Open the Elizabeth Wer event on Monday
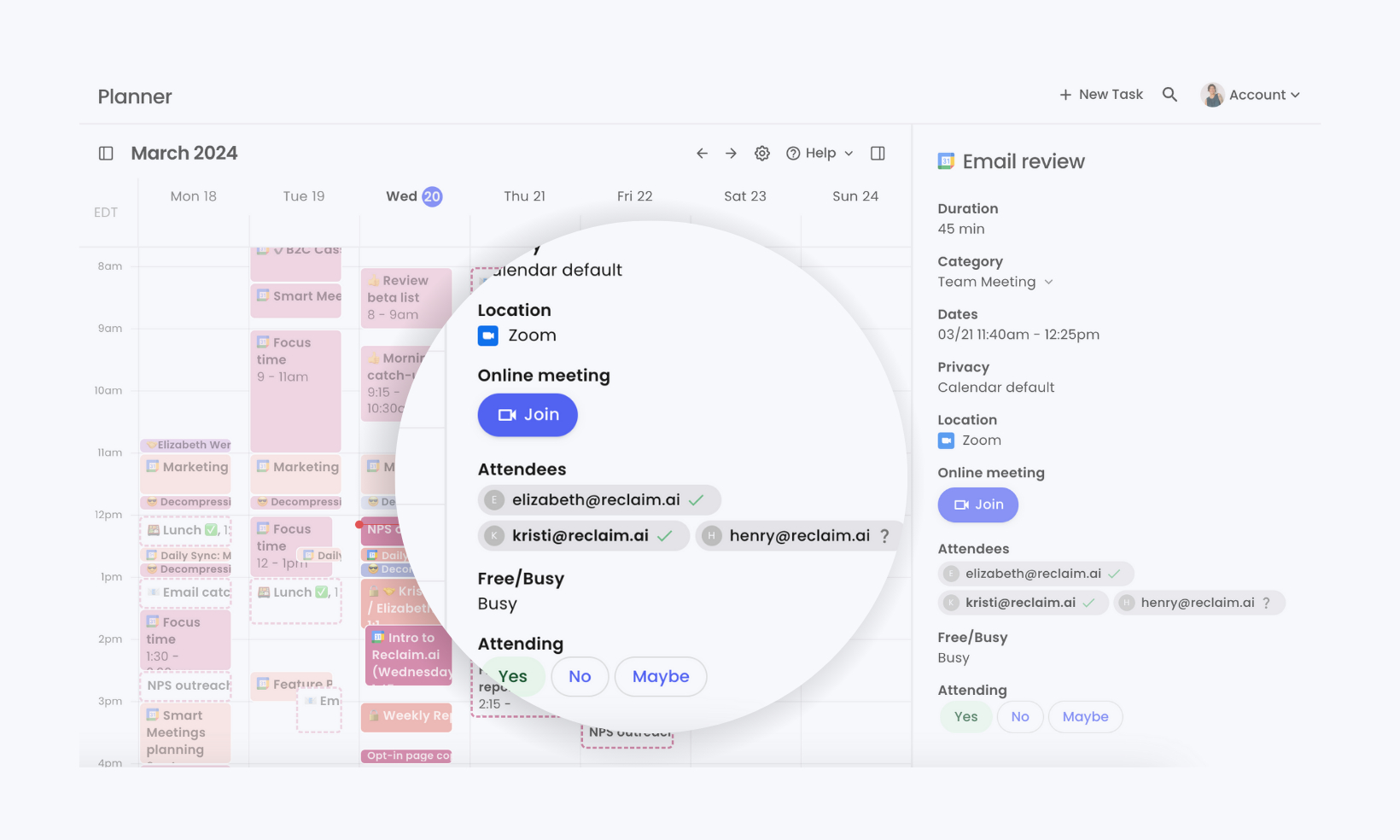 pos(185,445)
